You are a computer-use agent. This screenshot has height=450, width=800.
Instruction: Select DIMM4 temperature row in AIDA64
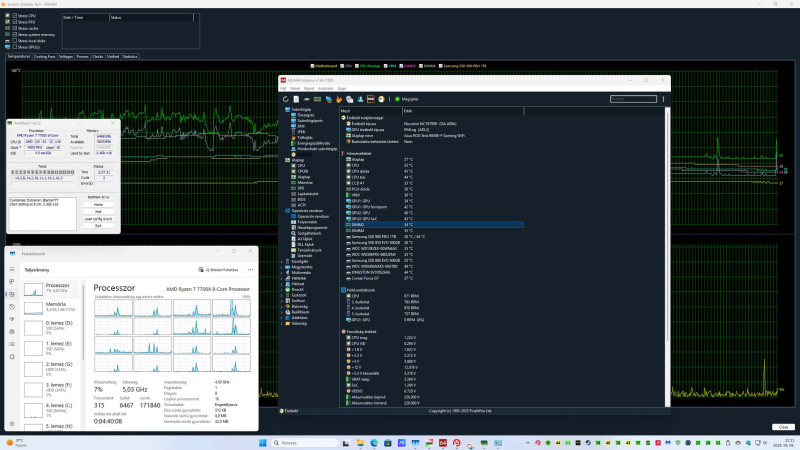pyautogui.click(x=432, y=231)
